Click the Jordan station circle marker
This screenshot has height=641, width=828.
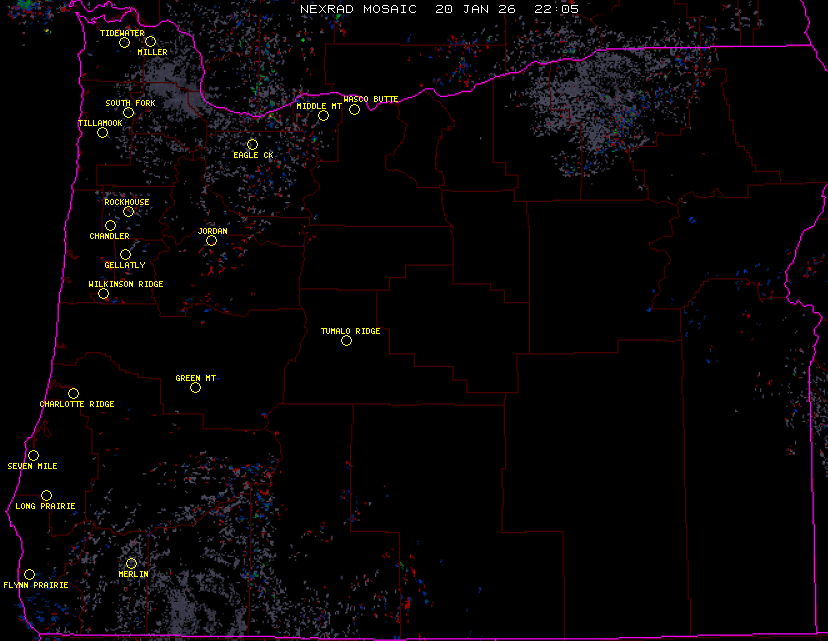coord(211,240)
